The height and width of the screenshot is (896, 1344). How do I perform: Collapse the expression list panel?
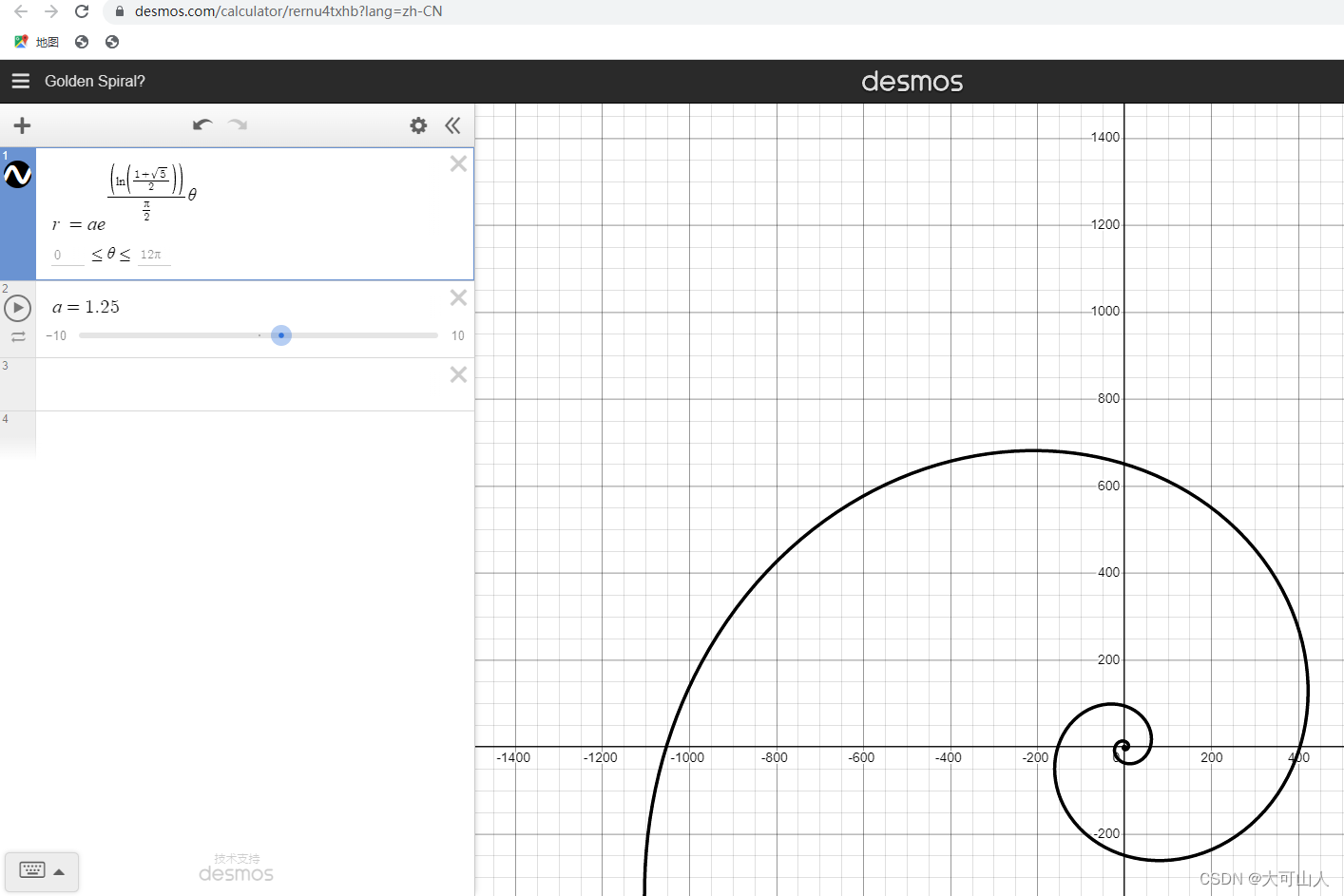pyautogui.click(x=452, y=125)
